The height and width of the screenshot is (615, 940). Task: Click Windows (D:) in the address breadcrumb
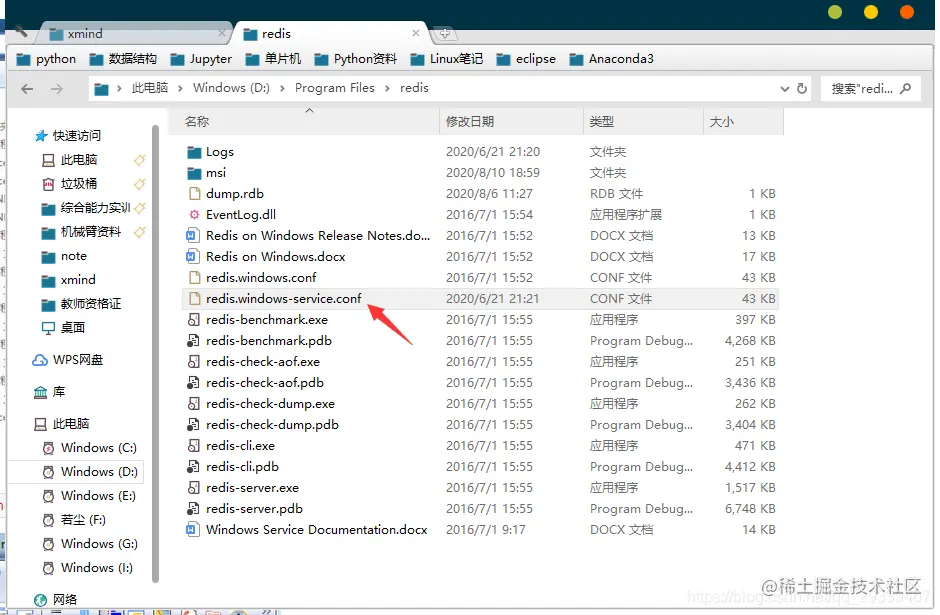pos(231,88)
